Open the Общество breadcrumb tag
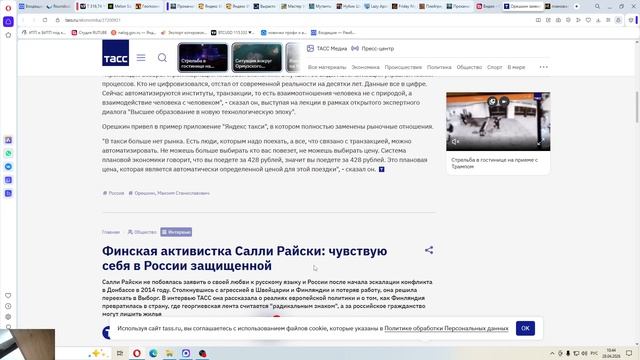The width and height of the screenshot is (640, 360). point(142,232)
